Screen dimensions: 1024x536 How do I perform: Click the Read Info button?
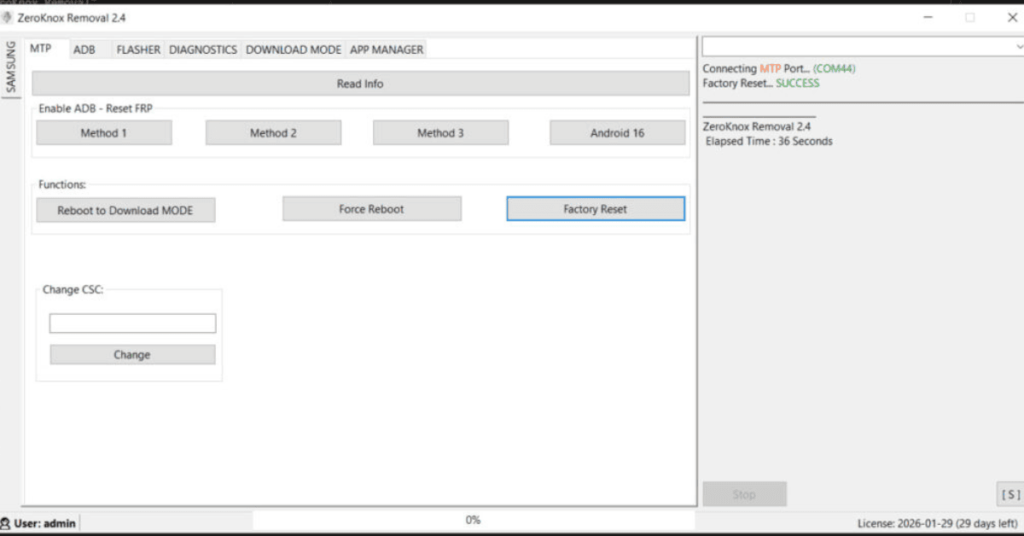click(x=360, y=84)
